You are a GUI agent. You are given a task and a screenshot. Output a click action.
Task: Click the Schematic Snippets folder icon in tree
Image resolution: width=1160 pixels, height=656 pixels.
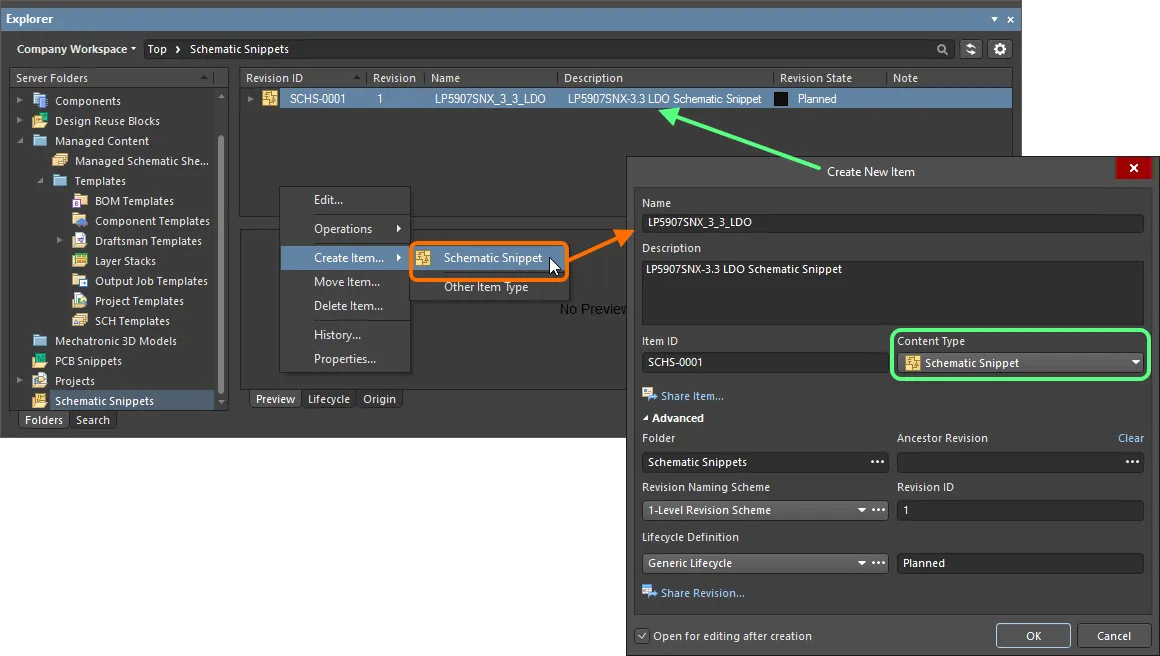pos(40,401)
